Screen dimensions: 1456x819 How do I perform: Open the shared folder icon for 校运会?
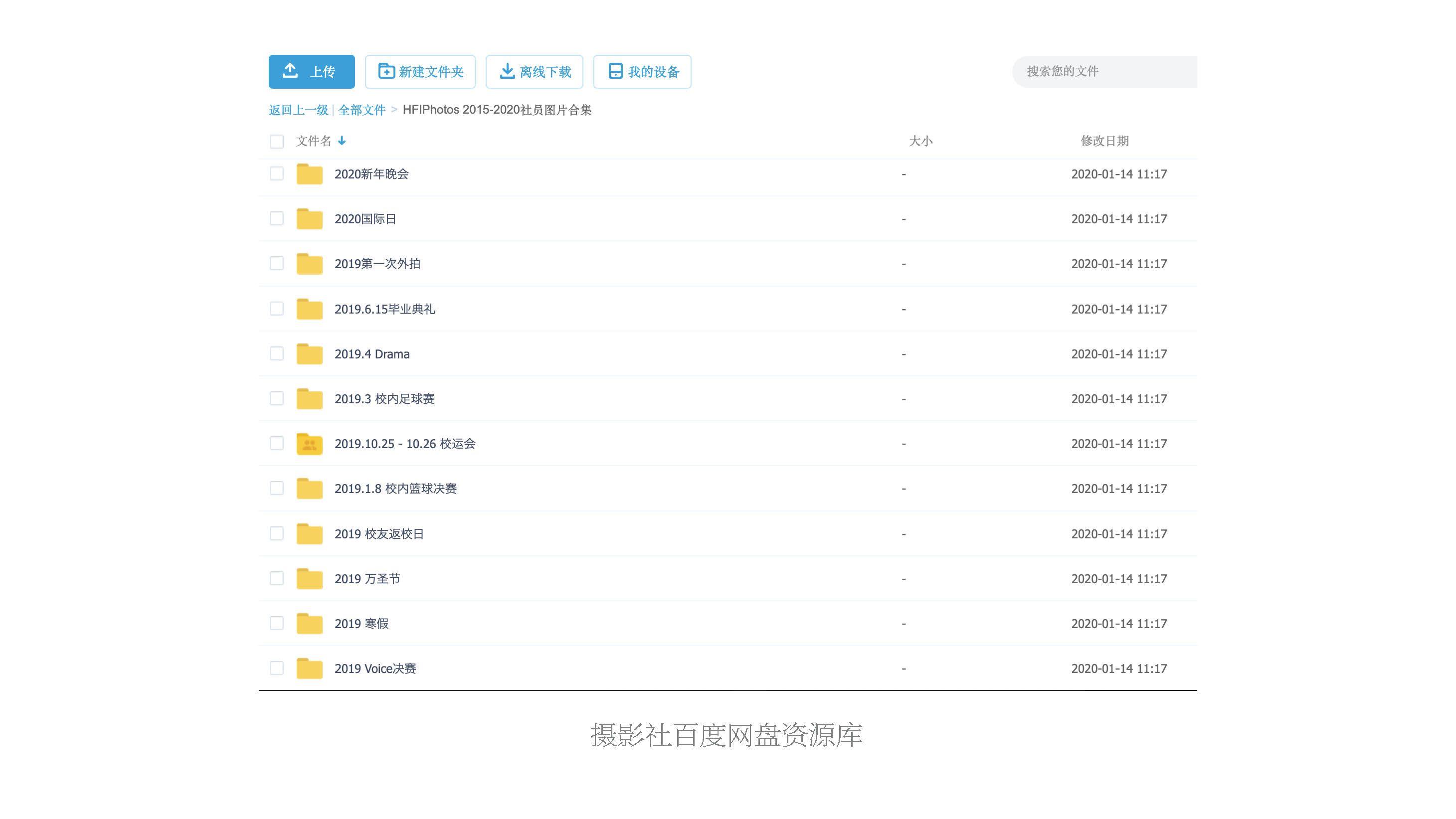point(309,444)
